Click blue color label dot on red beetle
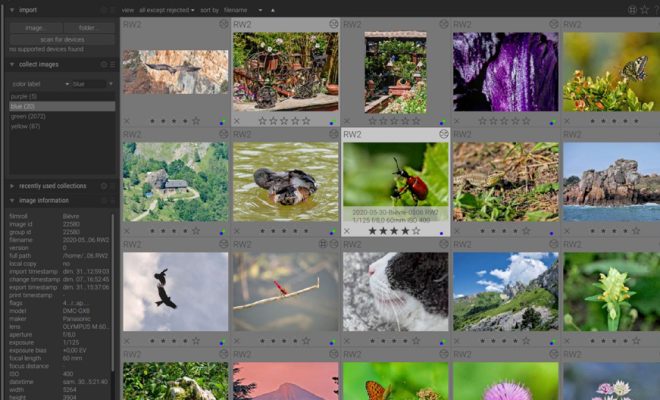Viewport: 660px width, 400px height. click(x=442, y=232)
